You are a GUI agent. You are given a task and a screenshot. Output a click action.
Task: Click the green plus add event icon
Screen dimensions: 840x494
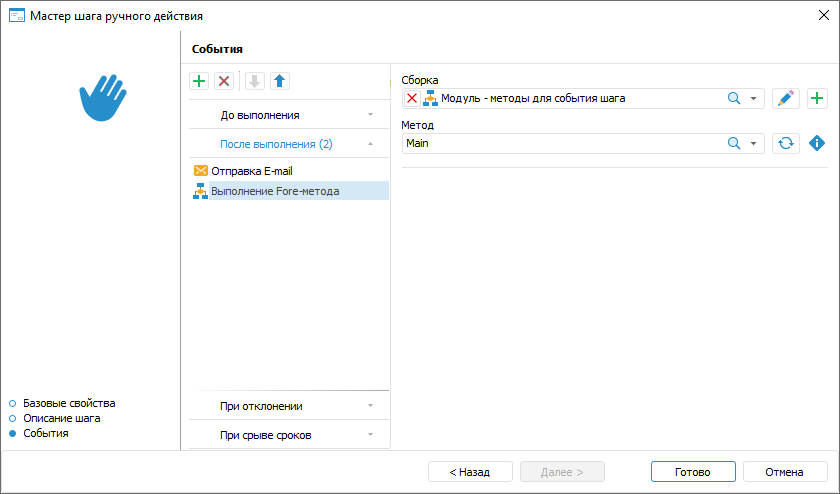point(199,81)
